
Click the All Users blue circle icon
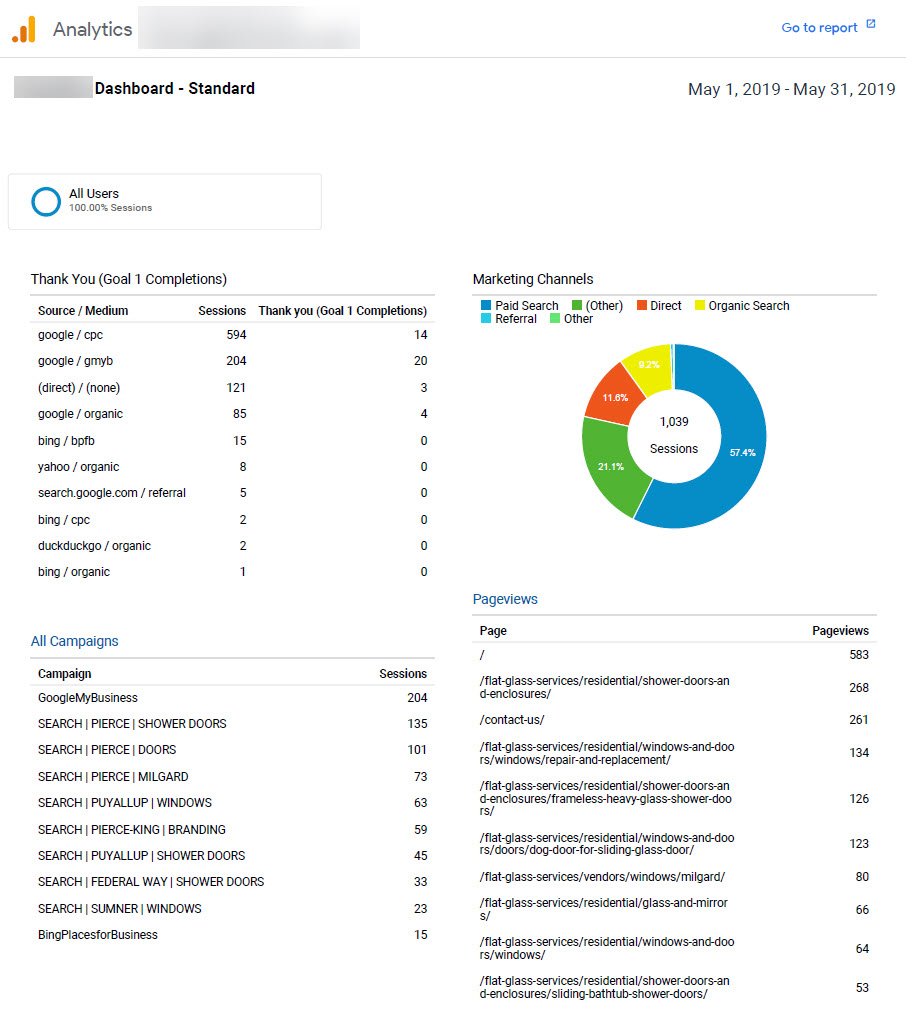[x=46, y=201]
